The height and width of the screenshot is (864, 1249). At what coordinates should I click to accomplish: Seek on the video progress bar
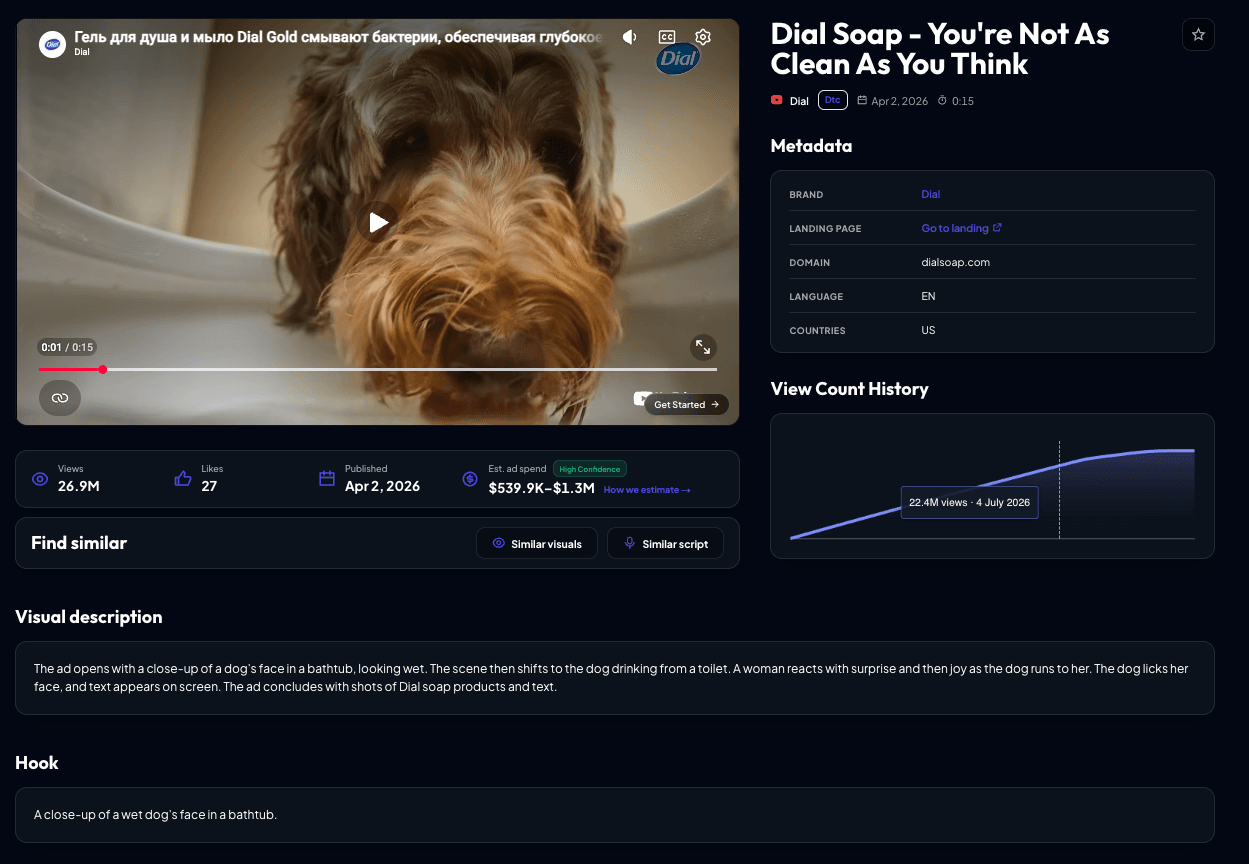[x=378, y=369]
